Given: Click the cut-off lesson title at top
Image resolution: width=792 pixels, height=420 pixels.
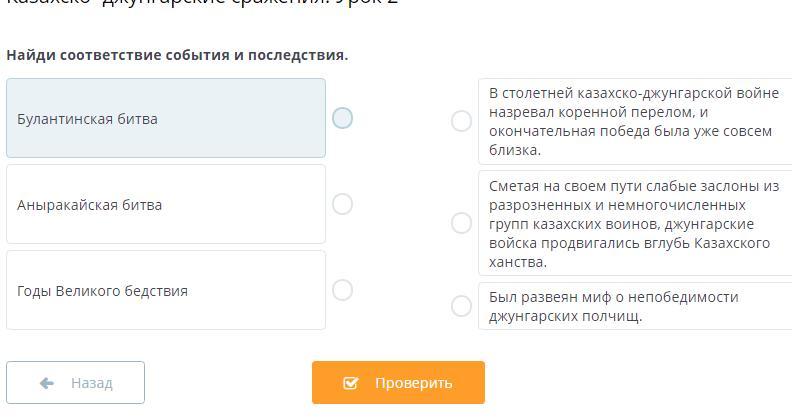Looking at the screenshot, I should click(202, 3).
